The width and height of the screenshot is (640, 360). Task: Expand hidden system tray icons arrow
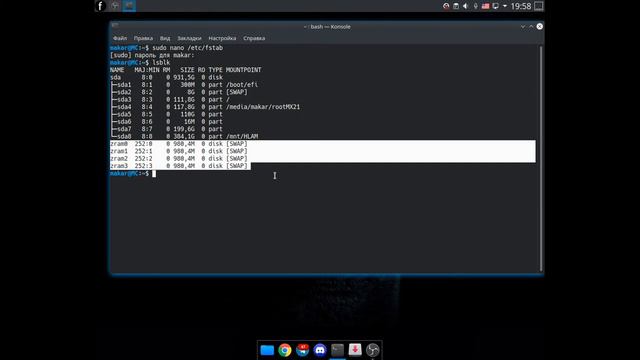pyautogui.click(x=505, y=6)
